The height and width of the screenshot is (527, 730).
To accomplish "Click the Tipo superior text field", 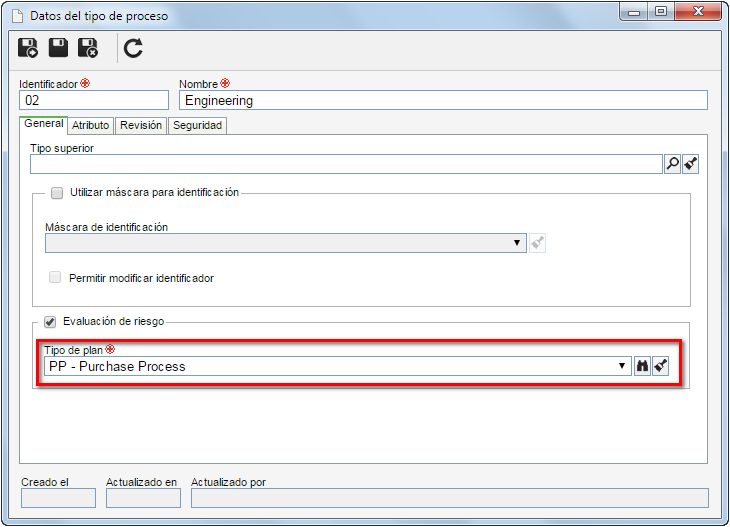I will [x=346, y=164].
